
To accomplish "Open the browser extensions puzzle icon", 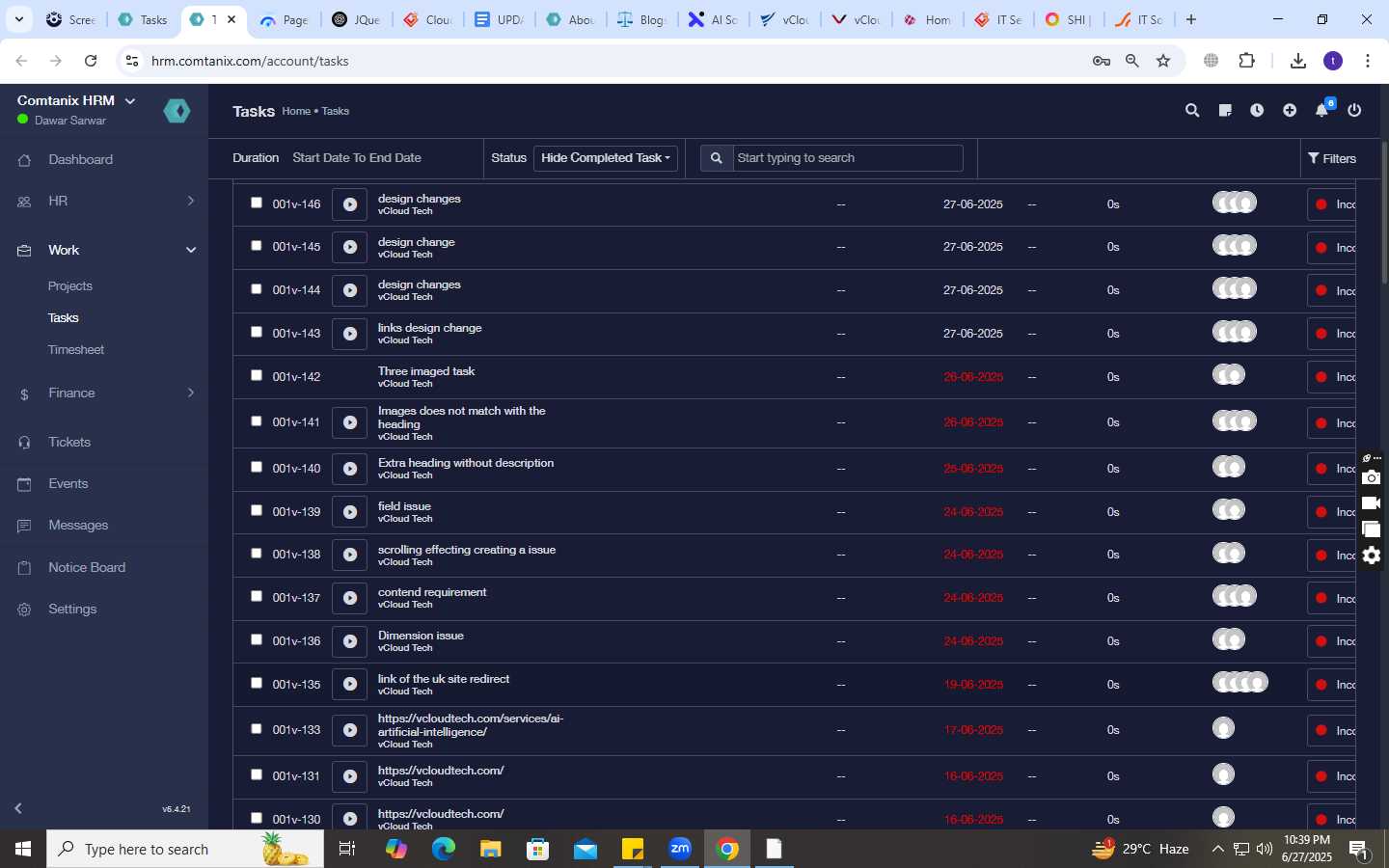I will click(1246, 61).
